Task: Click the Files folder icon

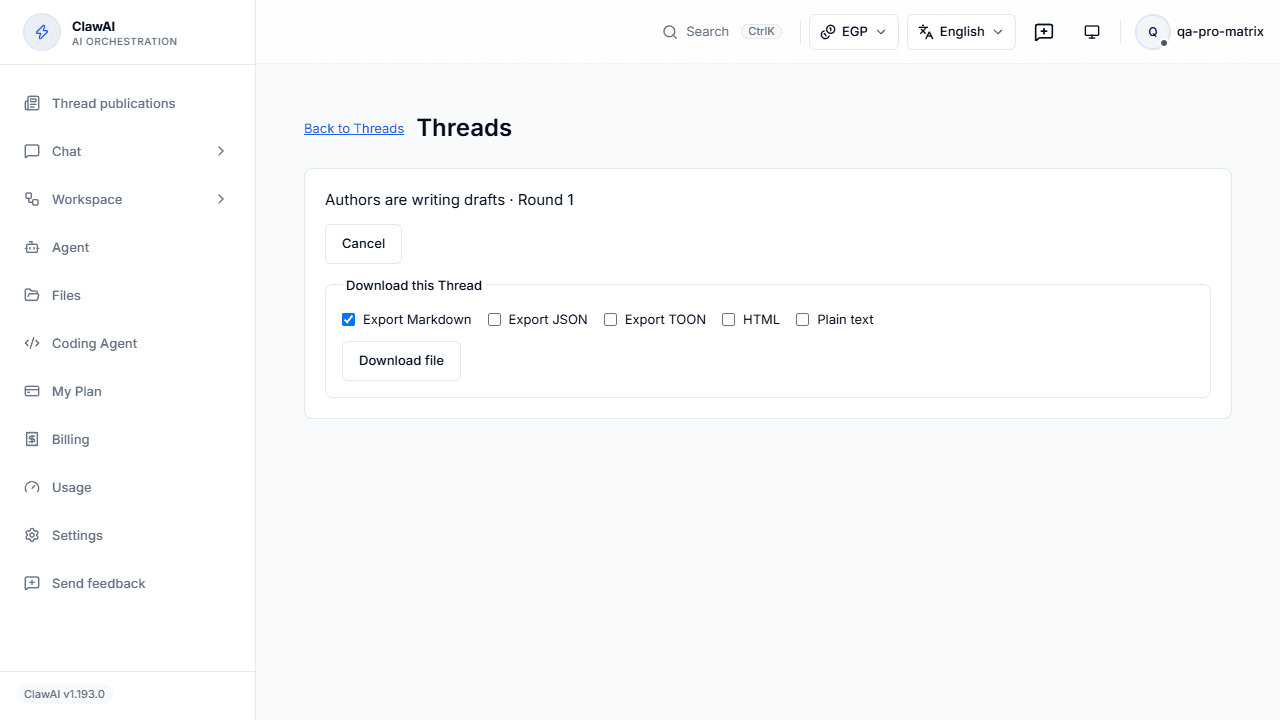Action: [32, 295]
